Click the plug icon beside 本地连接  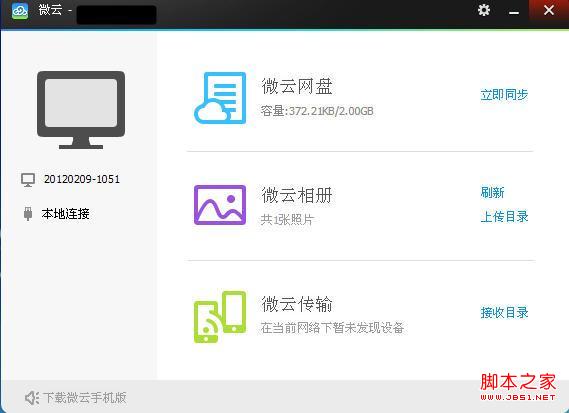point(28,214)
